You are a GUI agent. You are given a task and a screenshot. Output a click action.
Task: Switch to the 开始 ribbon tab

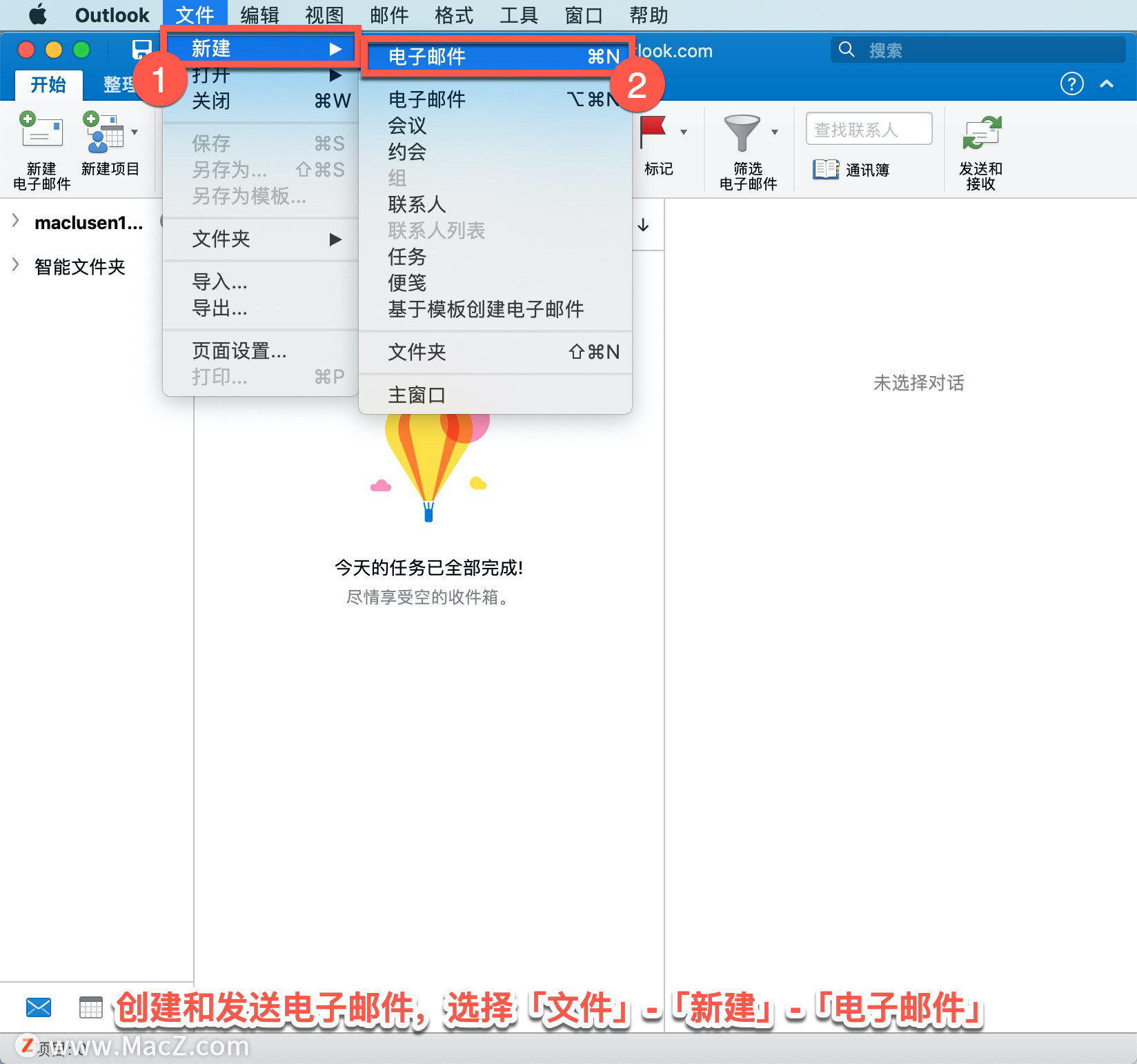coord(48,85)
